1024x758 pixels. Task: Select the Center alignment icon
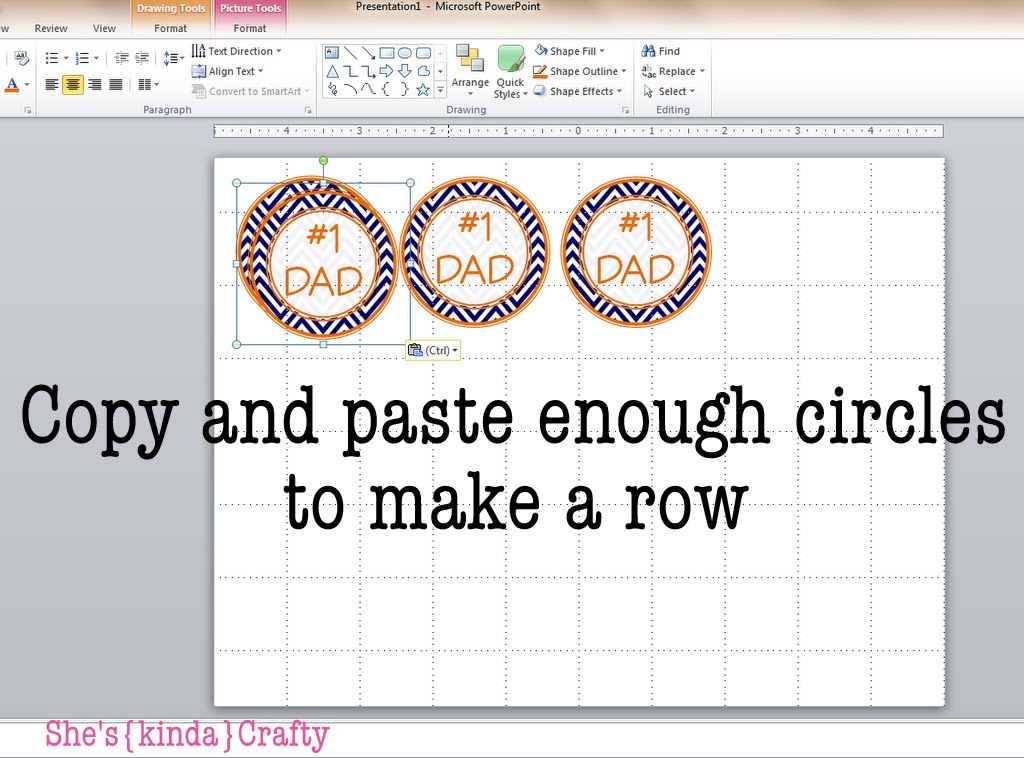pyautogui.click(x=71, y=85)
